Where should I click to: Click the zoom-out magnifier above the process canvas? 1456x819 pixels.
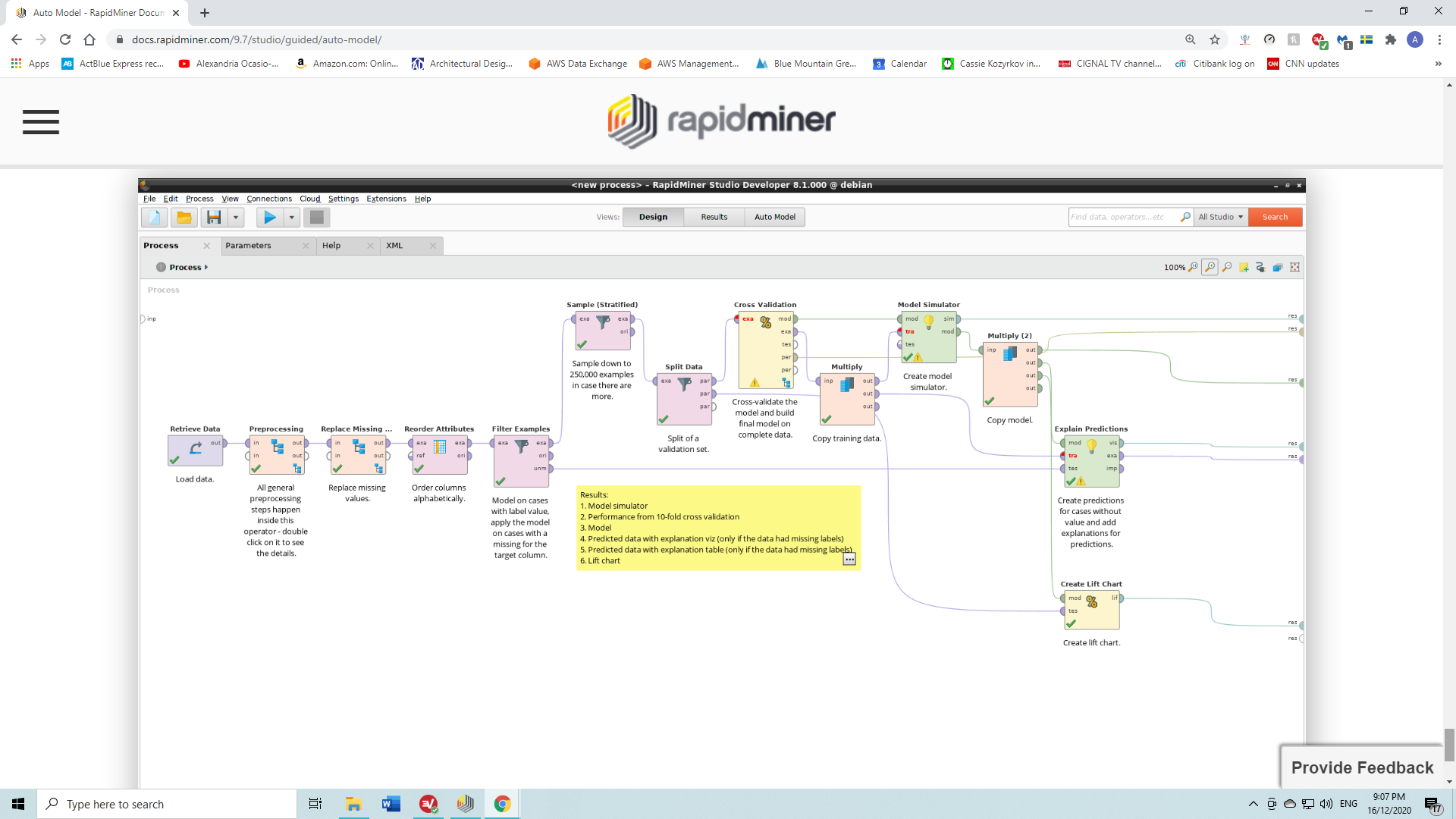pyautogui.click(x=1227, y=267)
